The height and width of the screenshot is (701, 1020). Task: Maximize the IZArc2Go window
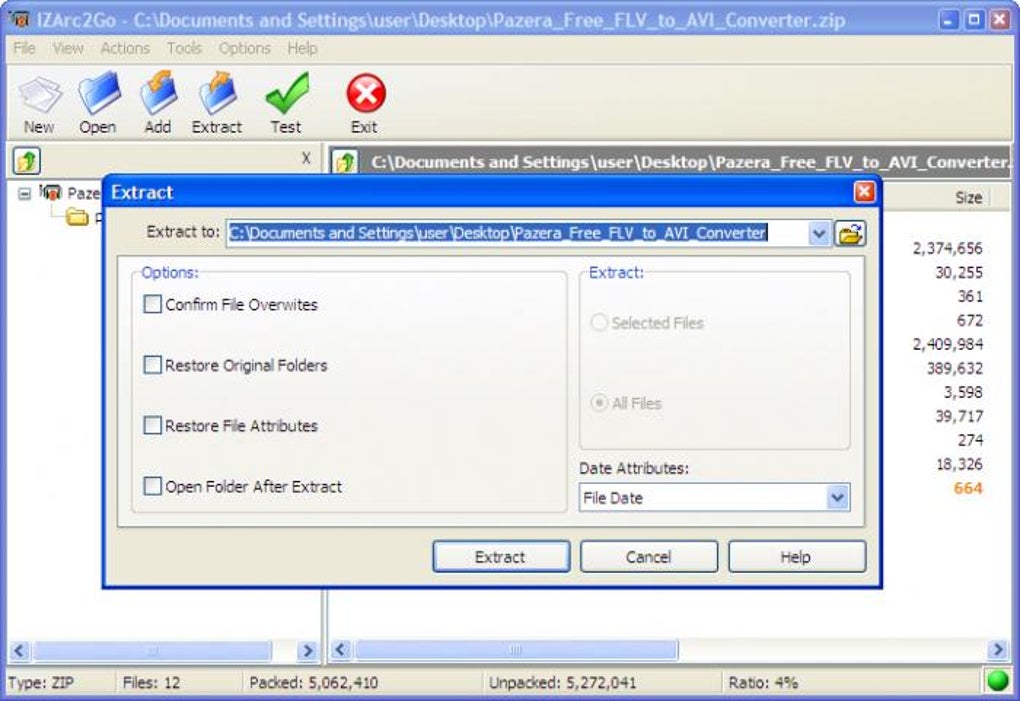[x=974, y=20]
